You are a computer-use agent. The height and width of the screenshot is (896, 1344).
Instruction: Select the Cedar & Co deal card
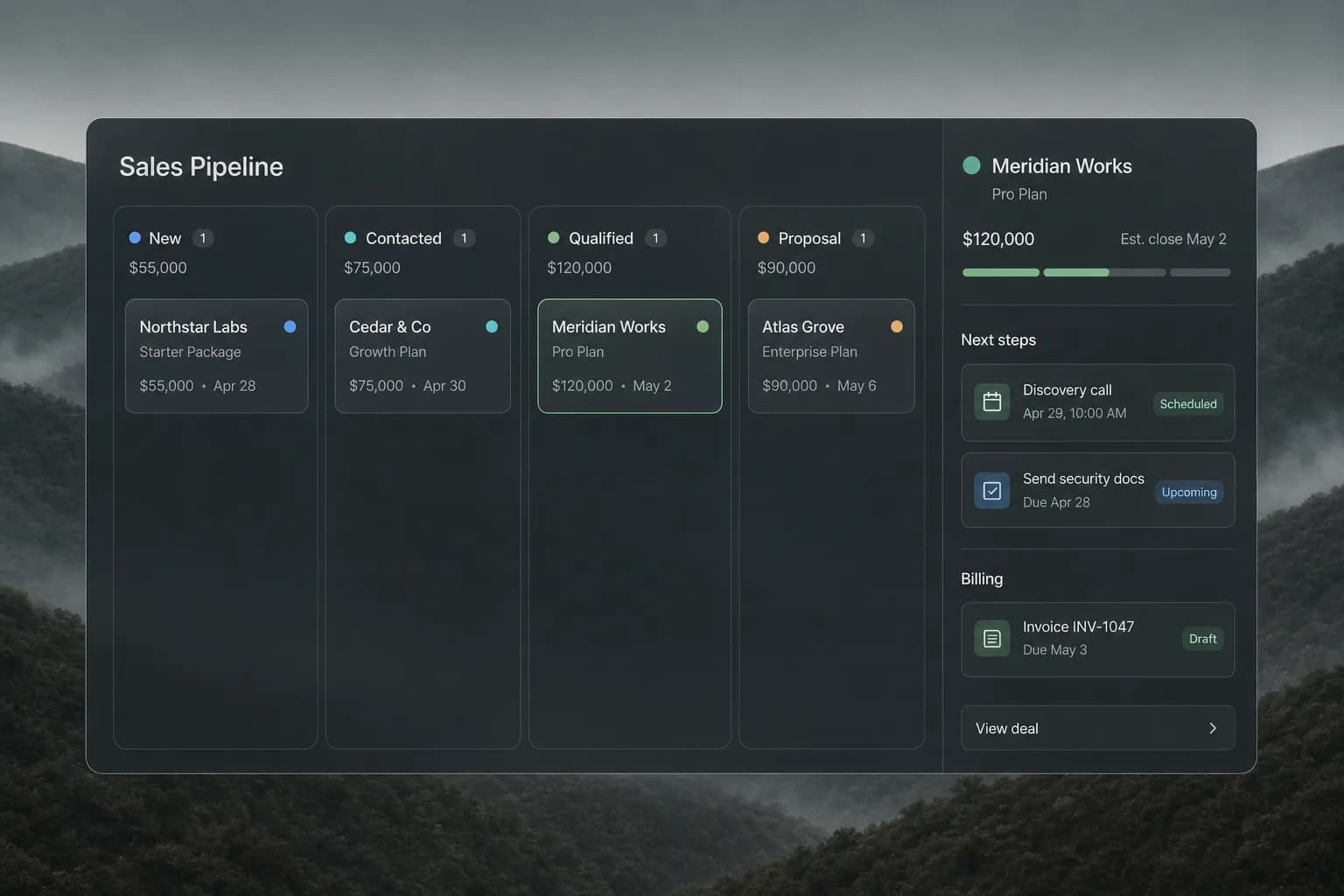click(x=423, y=356)
